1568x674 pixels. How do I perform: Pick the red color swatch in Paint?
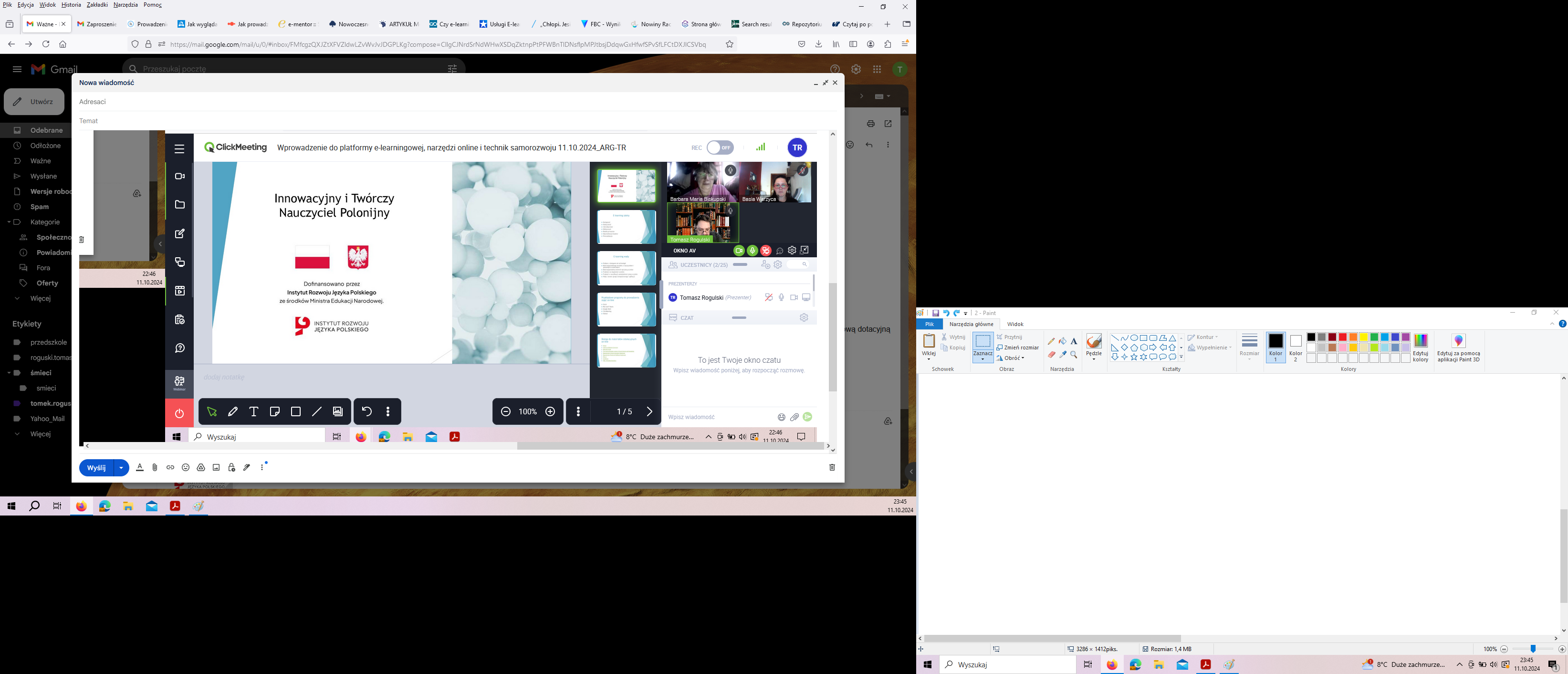pos(1342,337)
